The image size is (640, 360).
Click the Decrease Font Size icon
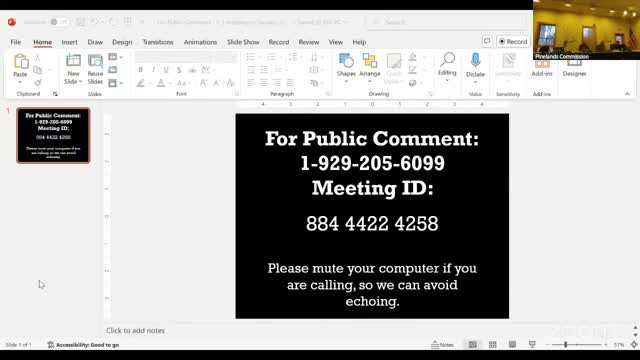tap(217, 83)
